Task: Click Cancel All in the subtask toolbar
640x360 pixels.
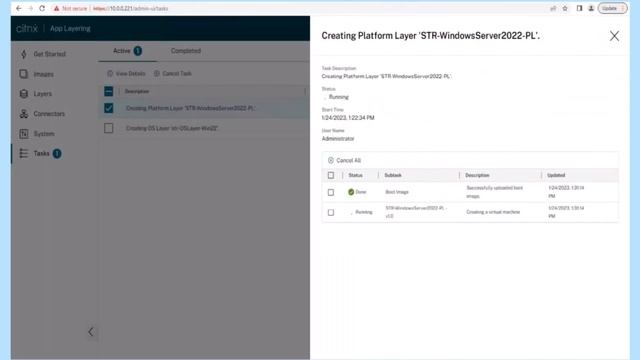Action: [x=344, y=160]
